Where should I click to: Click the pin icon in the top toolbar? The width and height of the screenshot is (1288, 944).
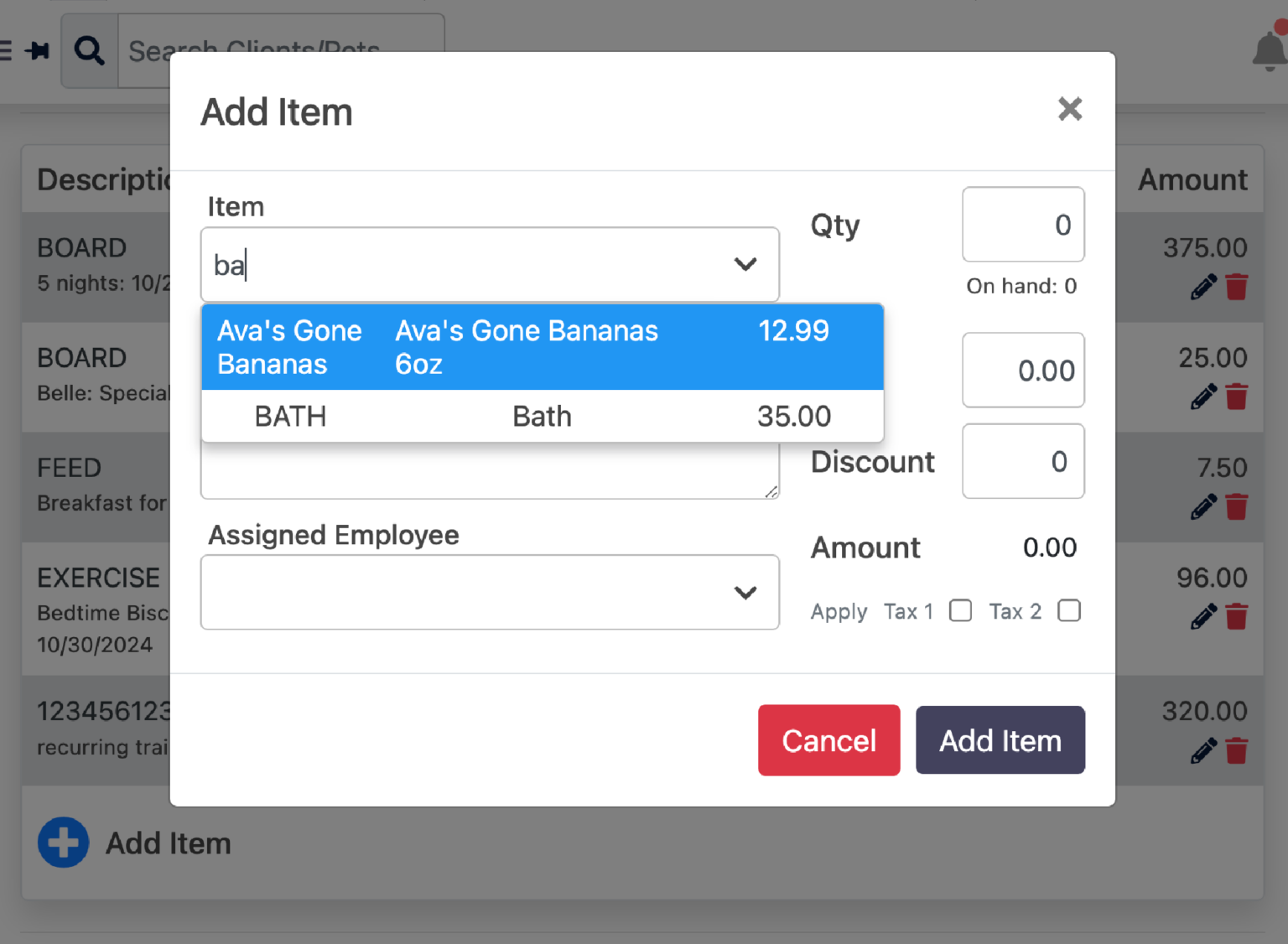point(36,50)
